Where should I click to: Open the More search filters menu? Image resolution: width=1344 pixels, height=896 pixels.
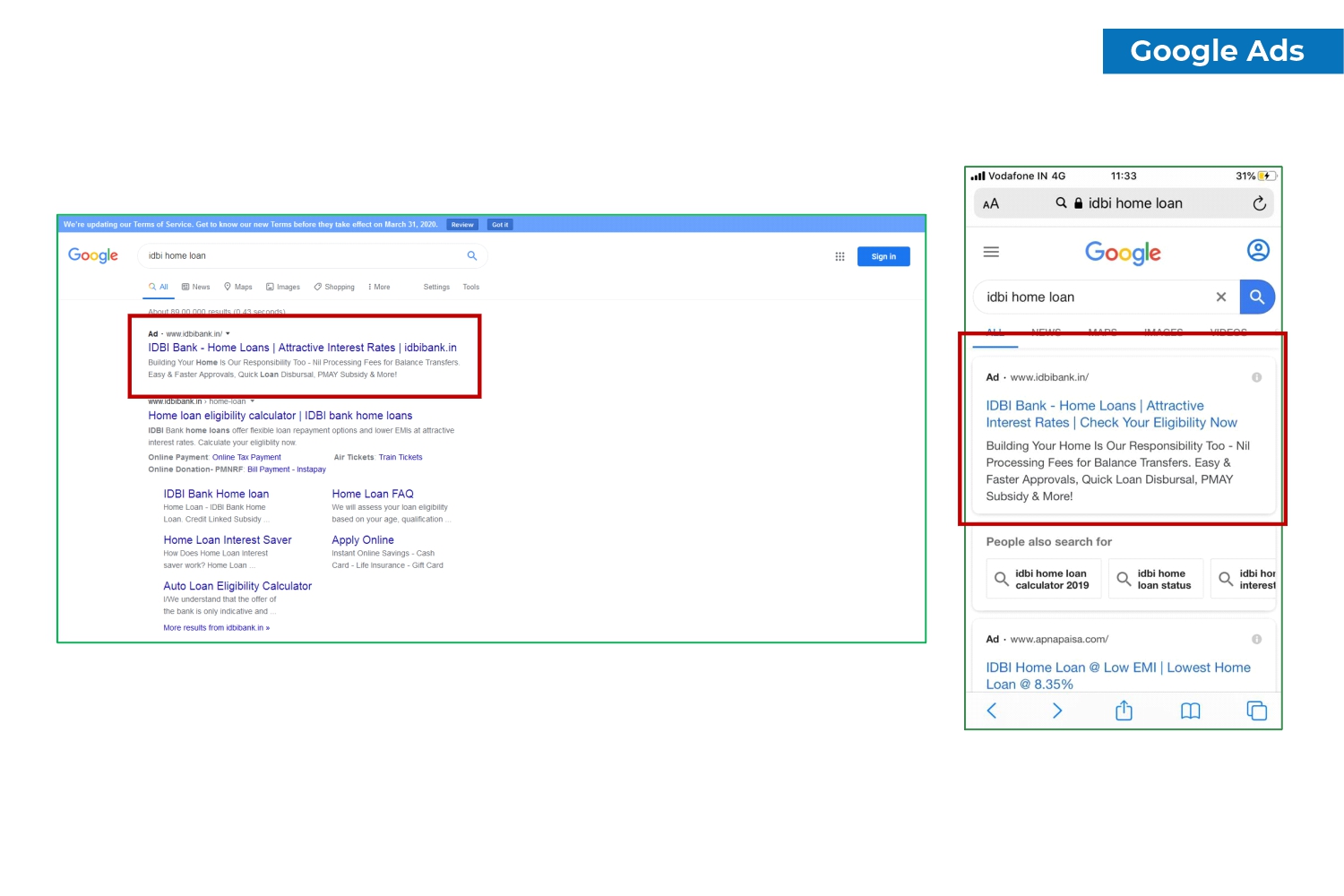(x=379, y=287)
